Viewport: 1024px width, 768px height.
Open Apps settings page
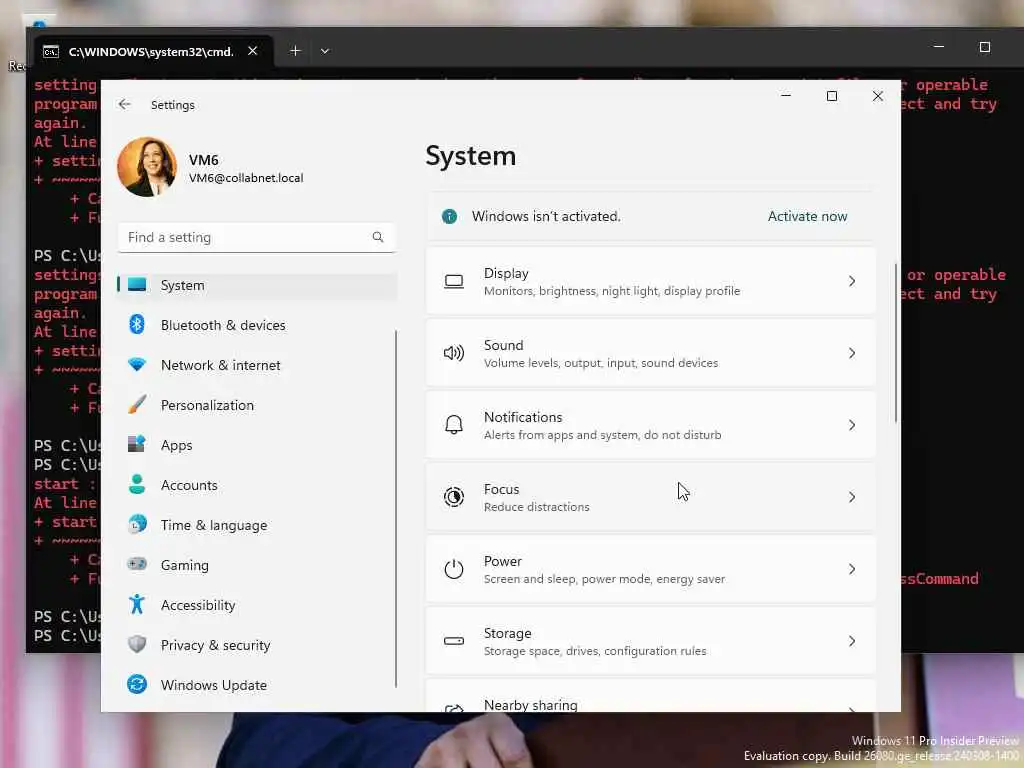[x=257, y=445]
